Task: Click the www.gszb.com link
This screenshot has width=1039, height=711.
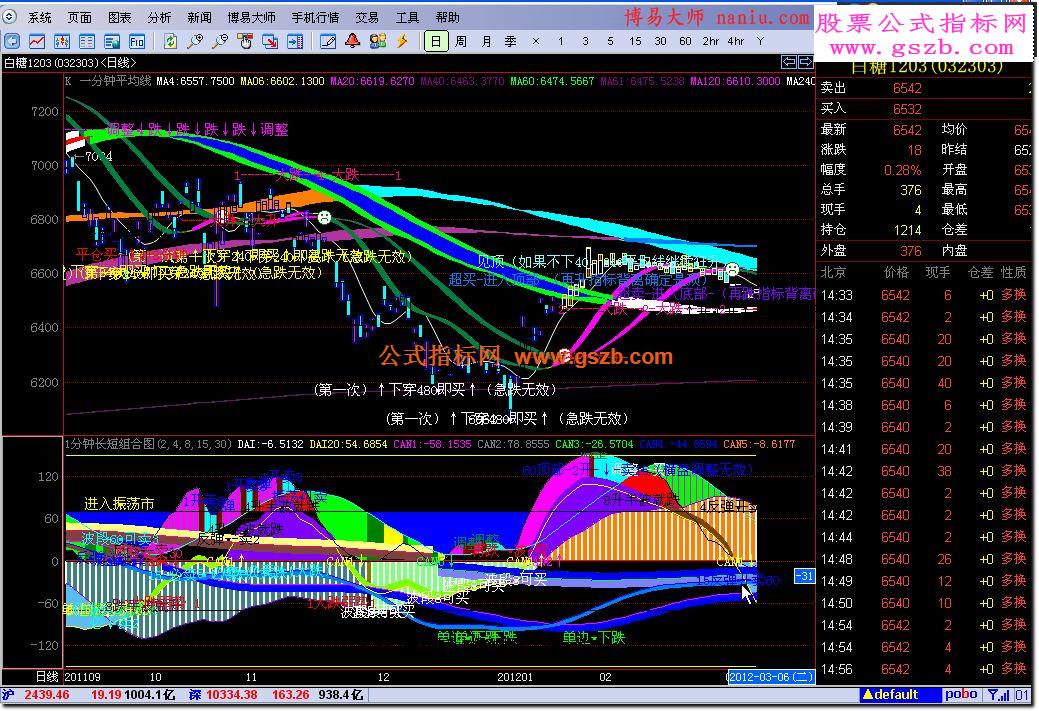Action: (921, 48)
